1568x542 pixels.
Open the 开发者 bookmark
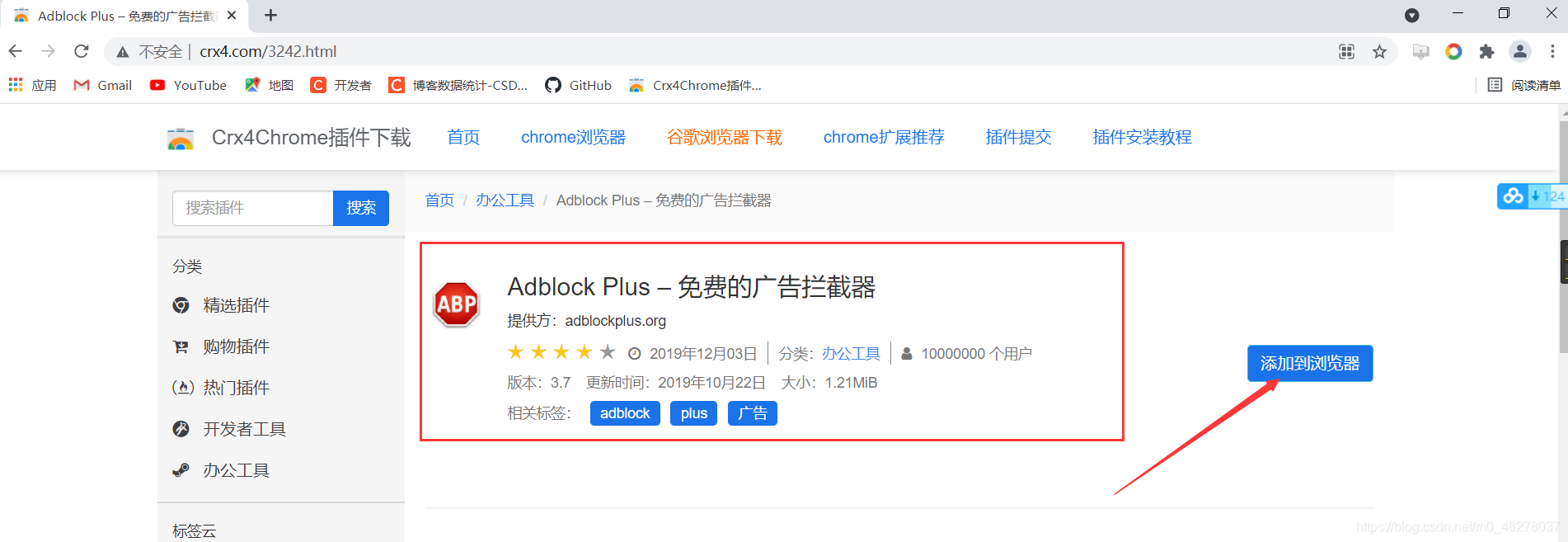pos(340,85)
